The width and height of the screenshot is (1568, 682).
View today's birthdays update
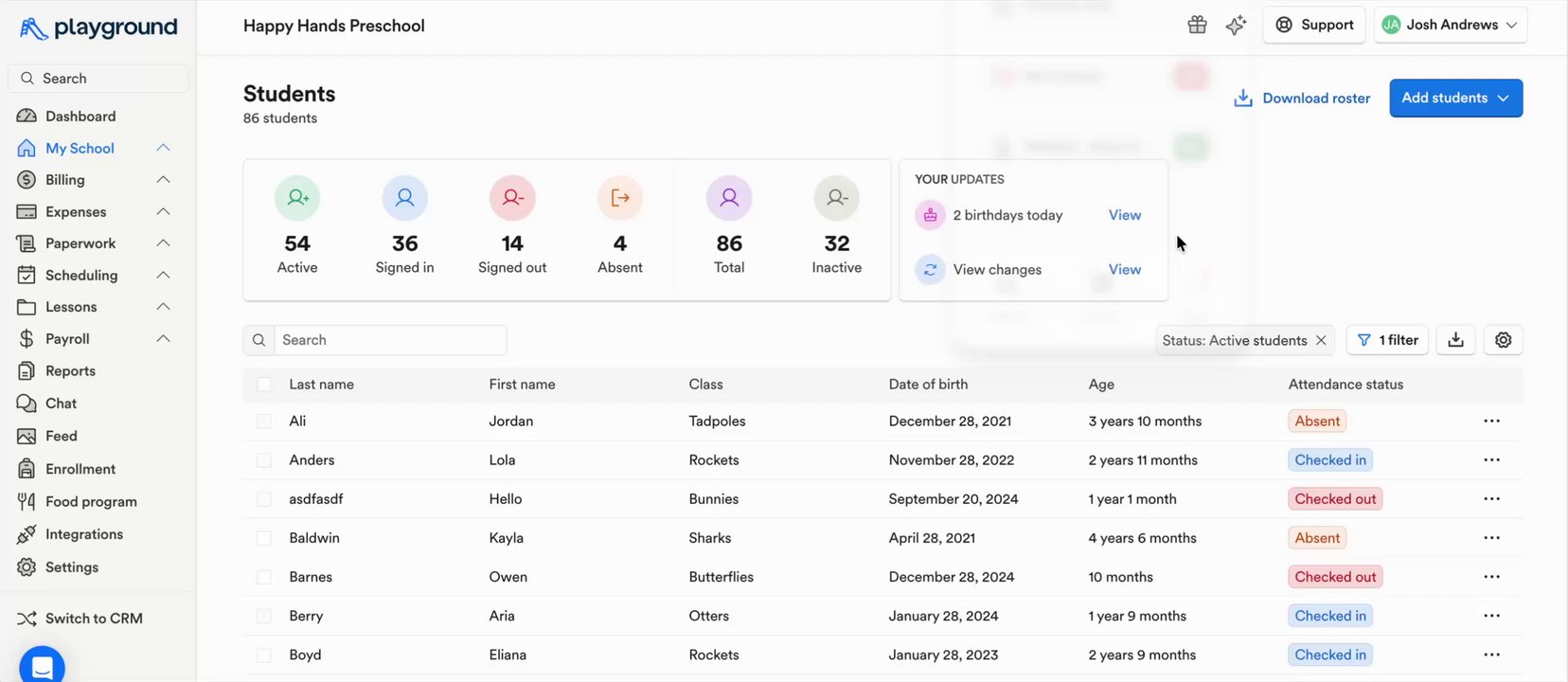pyautogui.click(x=1124, y=215)
